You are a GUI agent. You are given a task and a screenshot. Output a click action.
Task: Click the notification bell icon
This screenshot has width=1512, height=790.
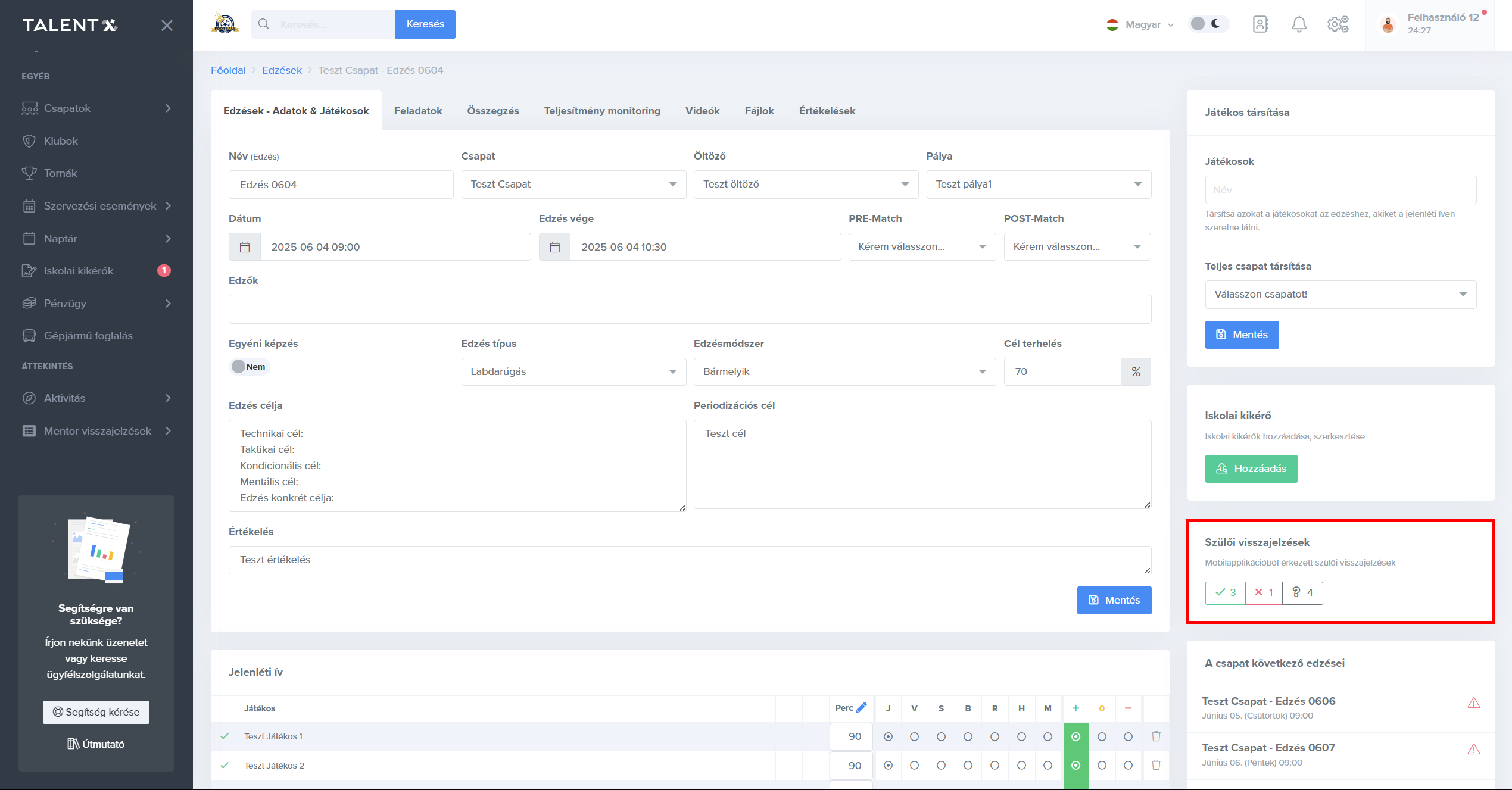(1299, 24)
